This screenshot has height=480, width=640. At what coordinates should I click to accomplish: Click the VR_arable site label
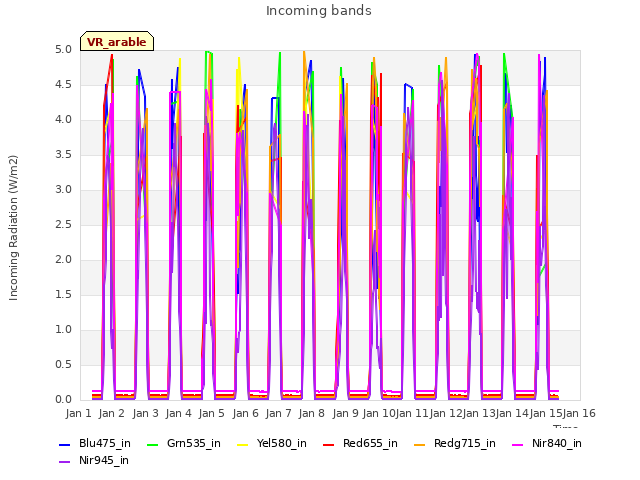(117, 42)
